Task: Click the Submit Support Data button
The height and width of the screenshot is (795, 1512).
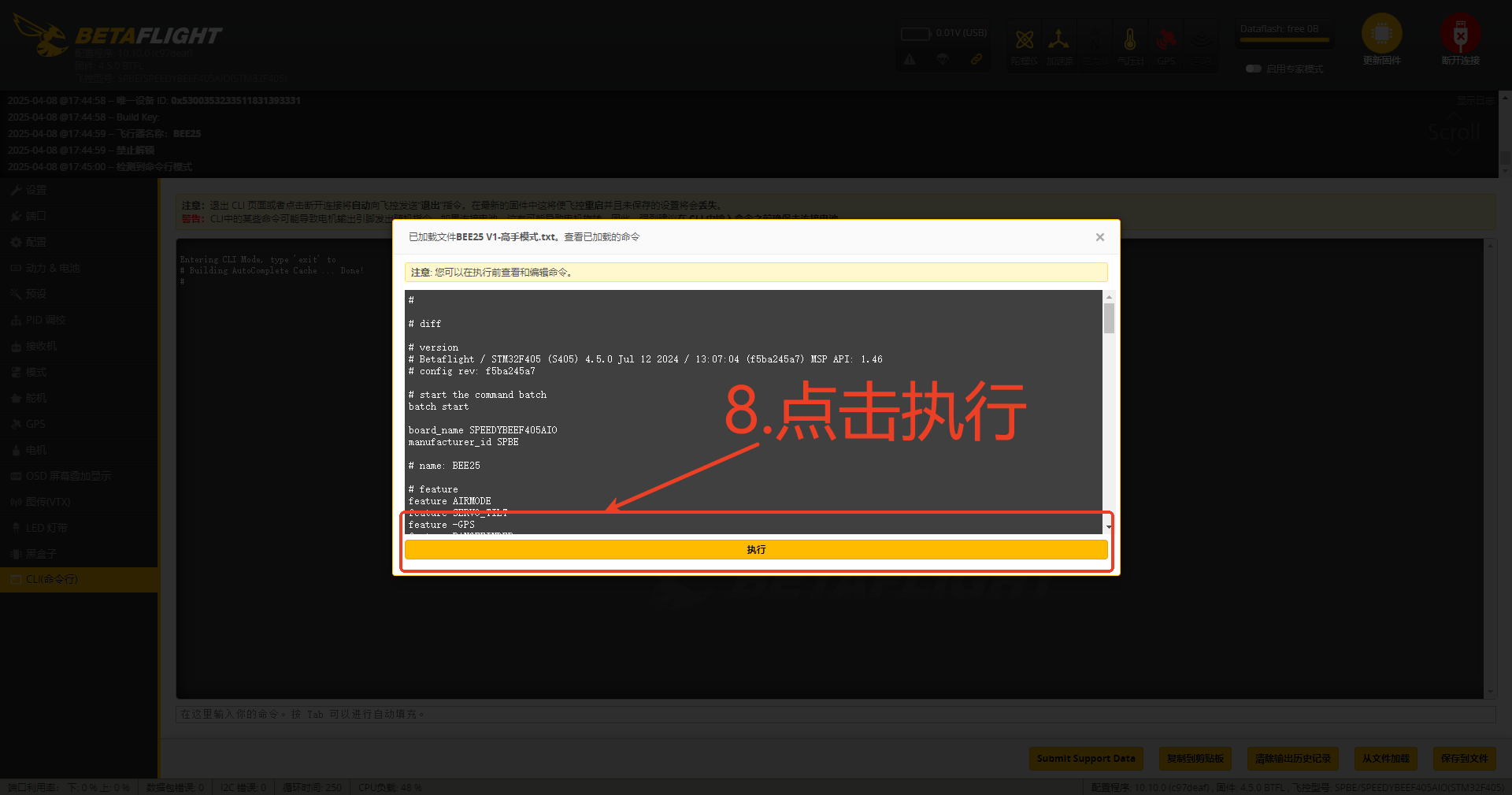Action: 1086,759
